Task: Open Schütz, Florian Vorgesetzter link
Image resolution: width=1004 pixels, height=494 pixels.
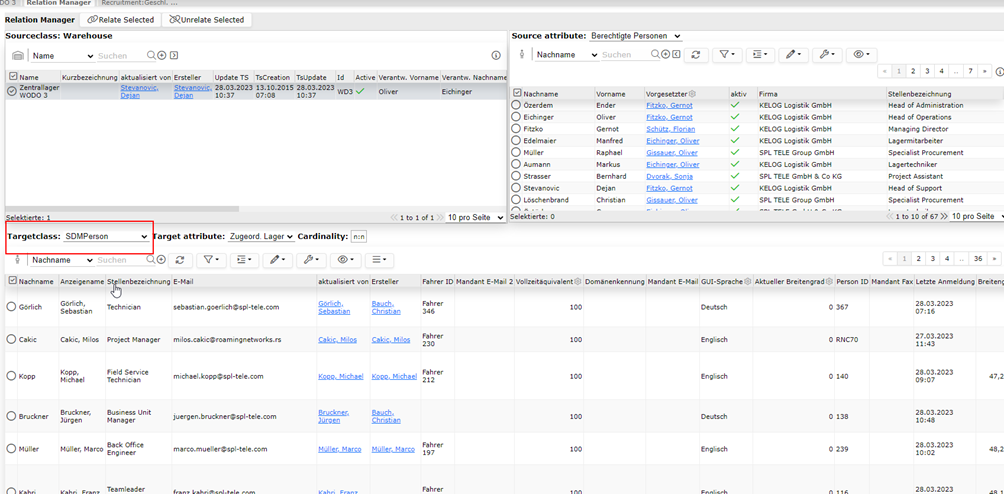Action: pyautogui.click(x=669, y=129)
